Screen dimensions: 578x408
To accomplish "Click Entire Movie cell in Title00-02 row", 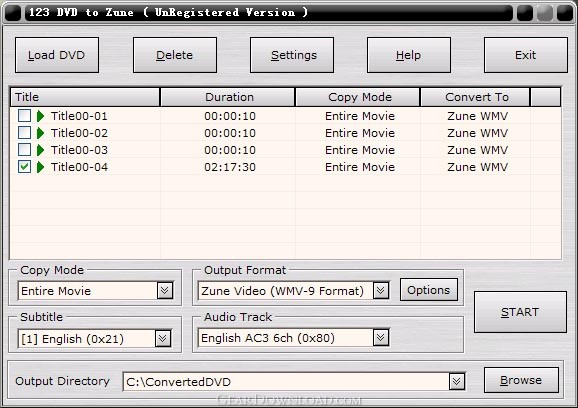I will click(x=360, y=133).
